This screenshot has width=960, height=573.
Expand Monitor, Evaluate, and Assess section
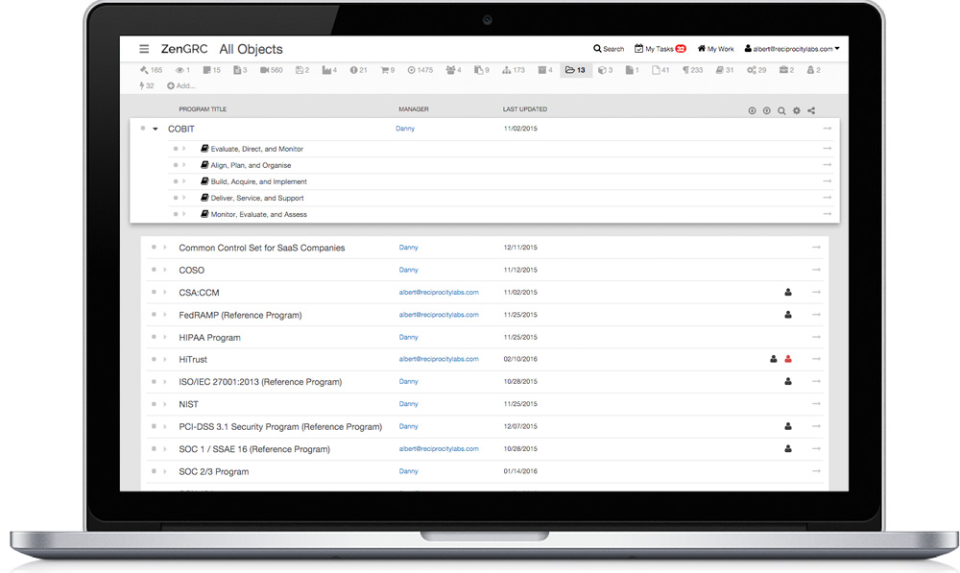[184, 214]
